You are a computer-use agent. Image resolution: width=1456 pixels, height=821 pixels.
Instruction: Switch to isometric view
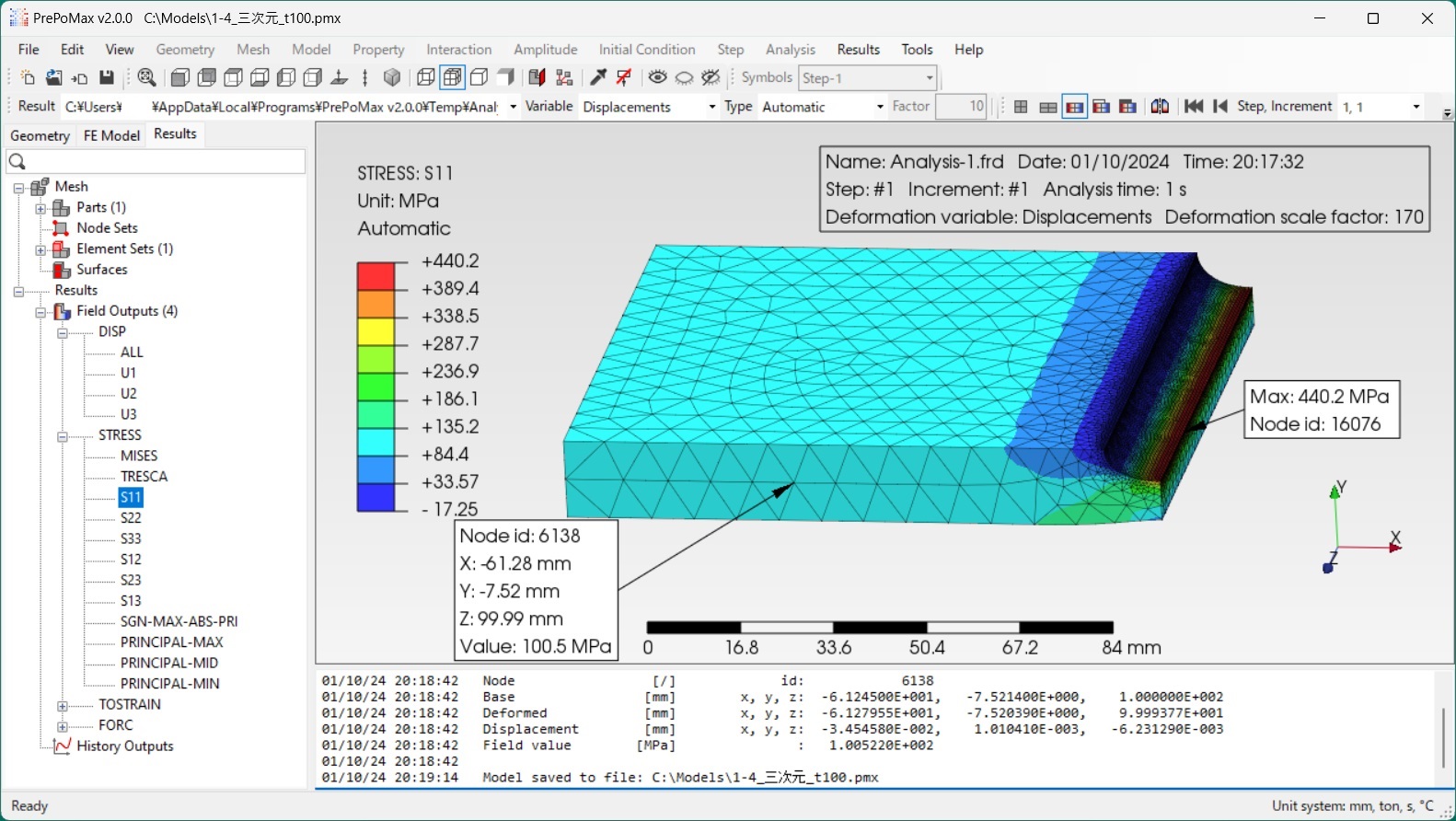(x=393, y=78)
